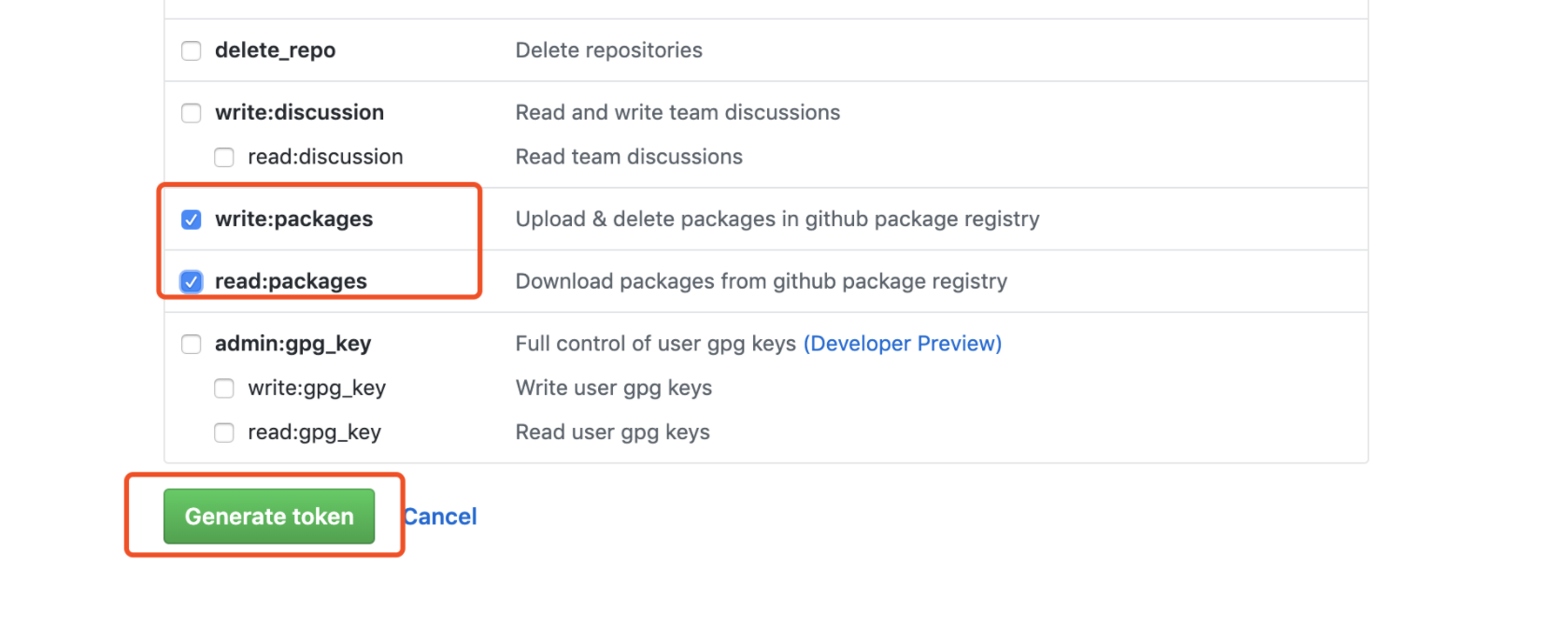This screenshot has width=1568, height=624.
Task: Click the write:packages label text
Action: (293, 219)
